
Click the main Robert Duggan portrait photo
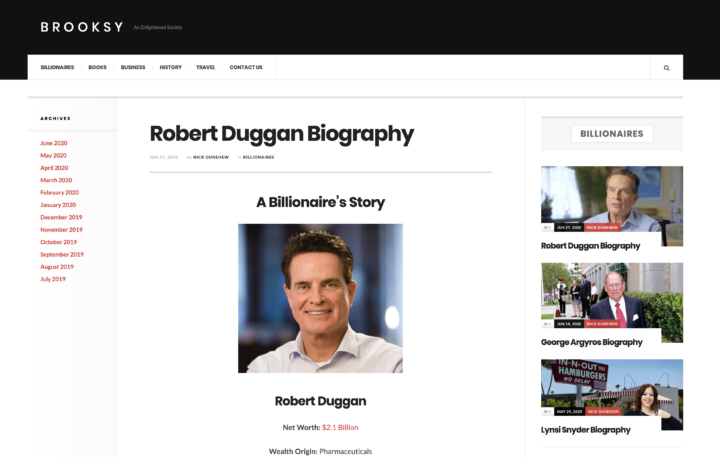[x=321, y=299]
